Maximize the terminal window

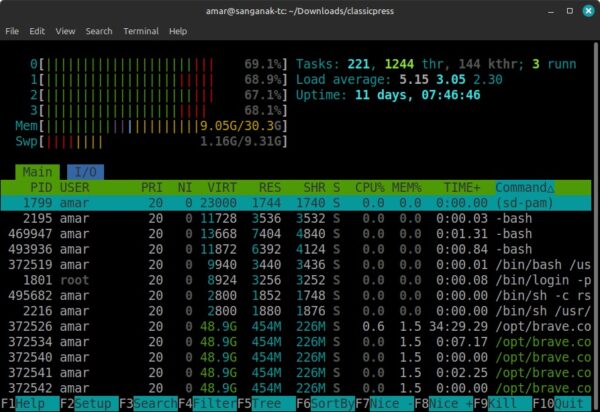click(x=569, y=11)
